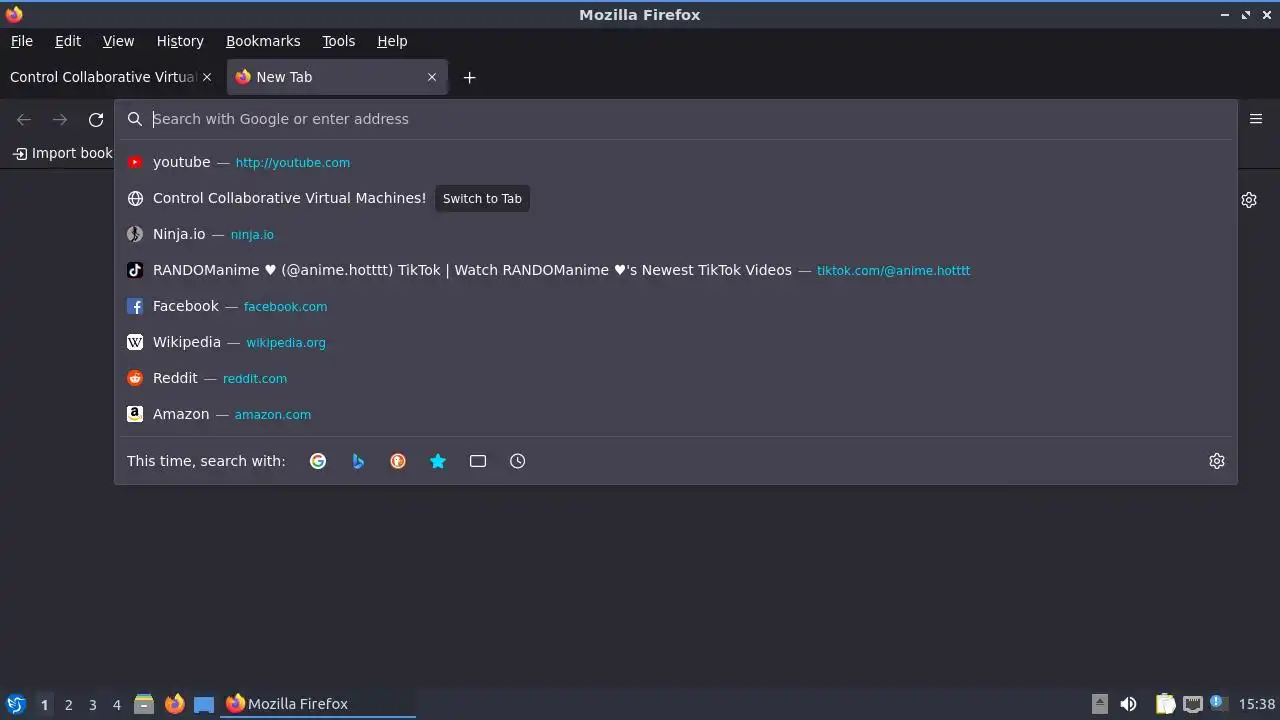Screen dimensions: 1280x720
Task: Open new tab page customize gear
Action: click(1249, 200)
